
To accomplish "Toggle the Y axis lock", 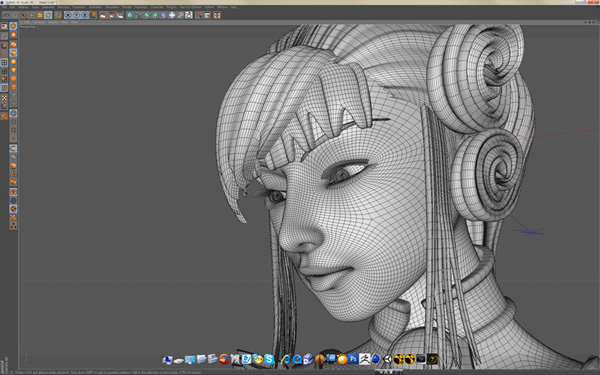I will click(x=76, y=15).
